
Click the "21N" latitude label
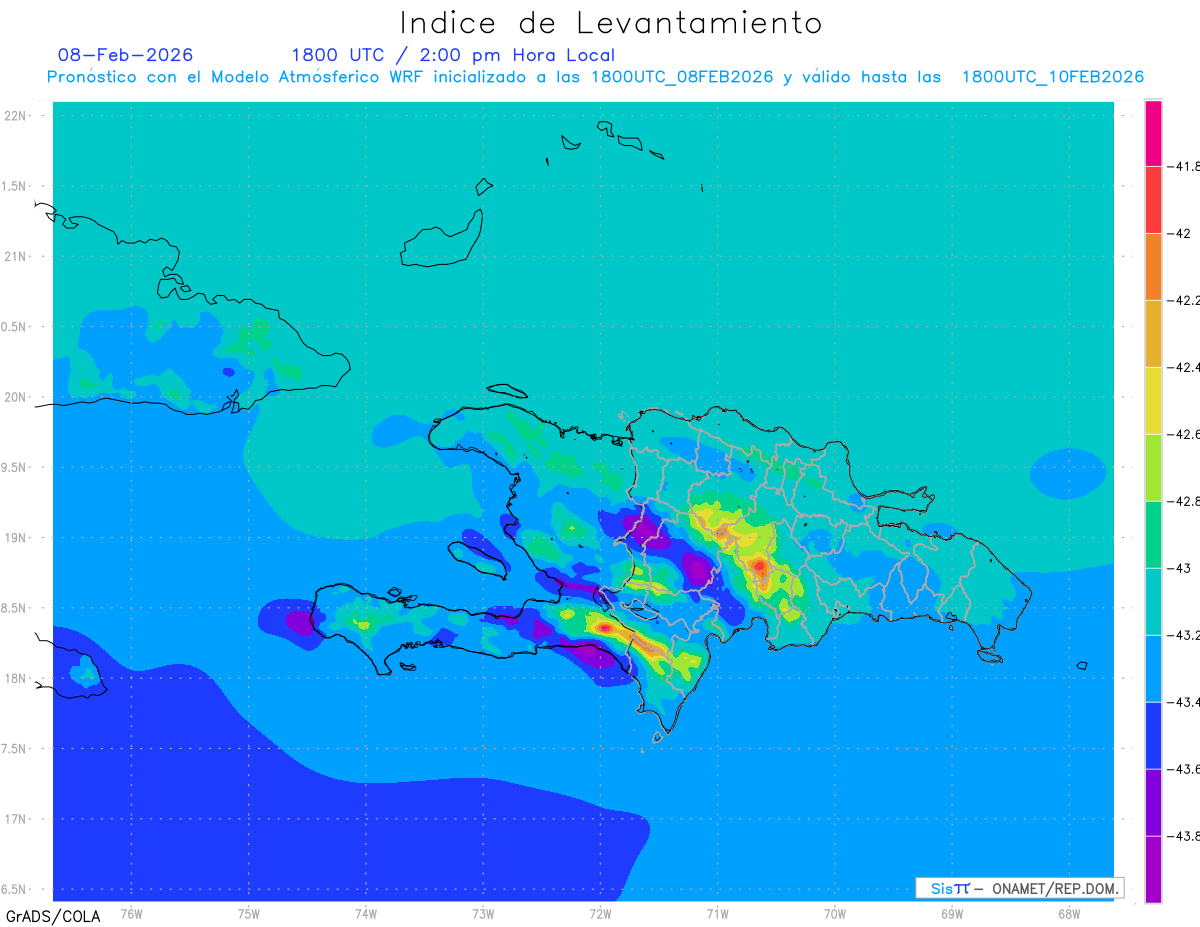(16, 256)
